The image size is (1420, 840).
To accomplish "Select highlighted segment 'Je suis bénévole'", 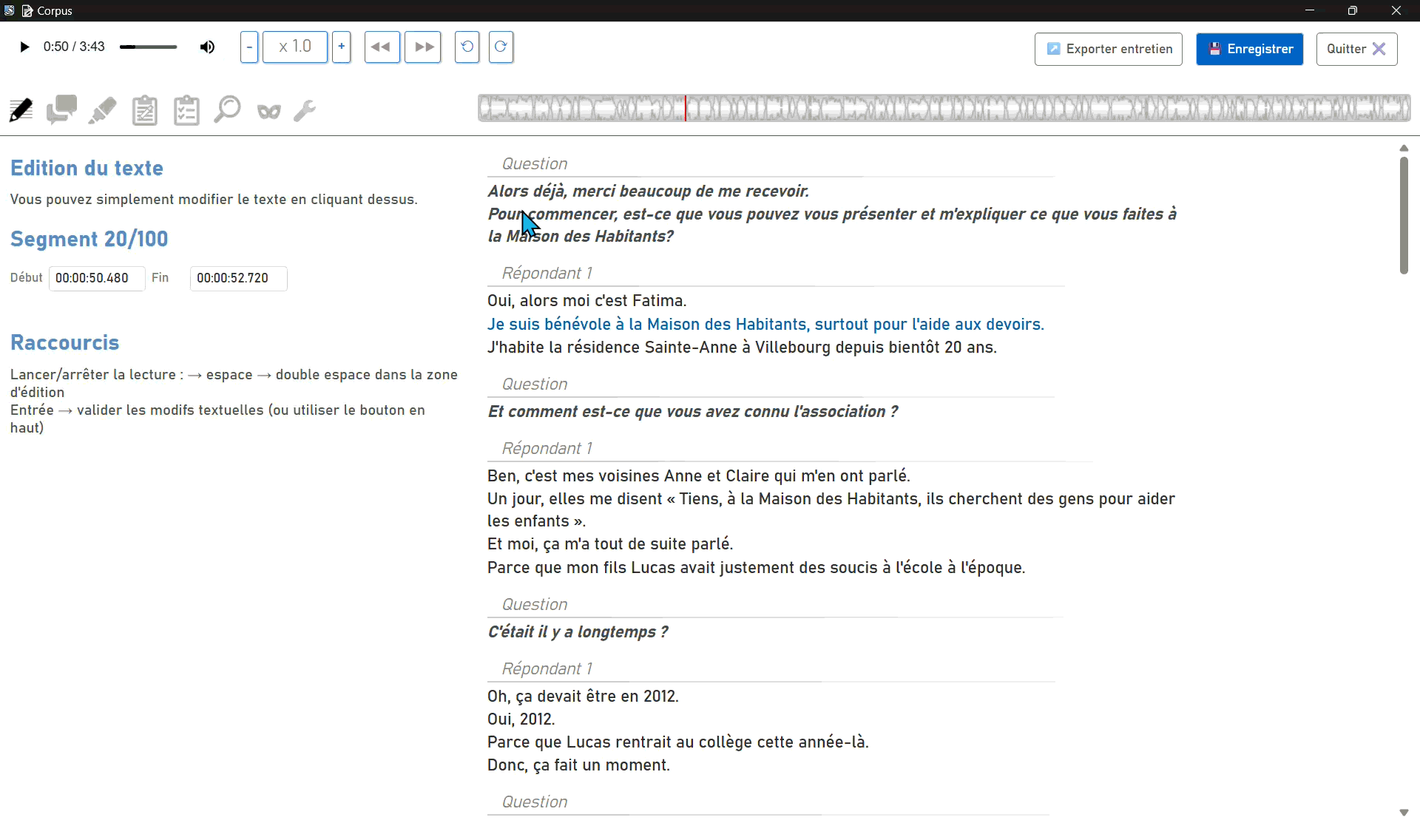I will pyautogui.click(x=765, y=325).
